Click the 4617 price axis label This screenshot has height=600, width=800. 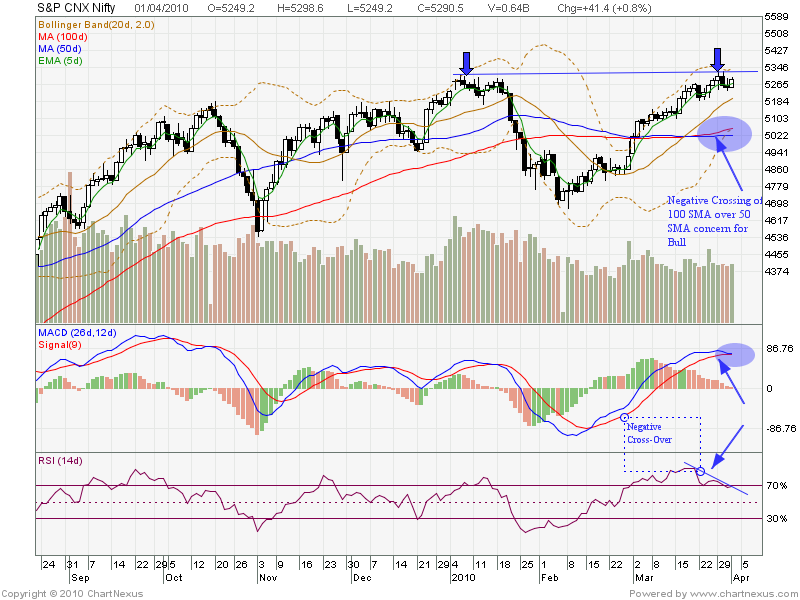(x=777, y=220)
